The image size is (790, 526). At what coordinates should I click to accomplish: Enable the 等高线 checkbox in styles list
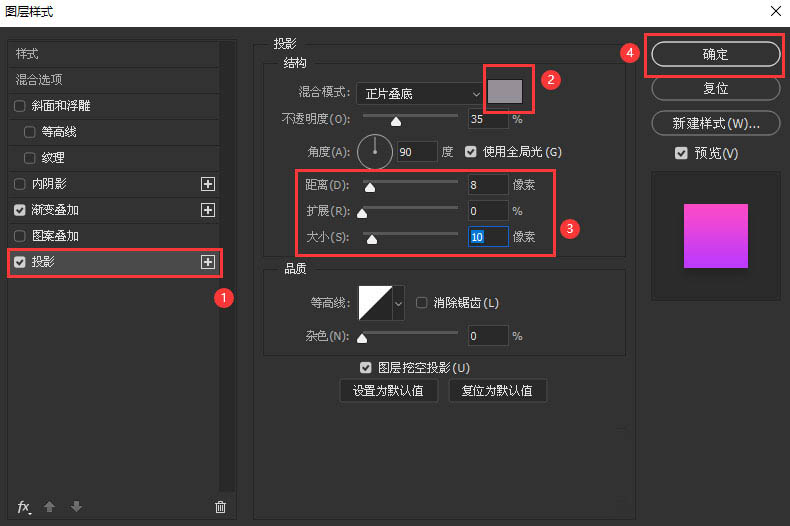(x=30, y=132)
